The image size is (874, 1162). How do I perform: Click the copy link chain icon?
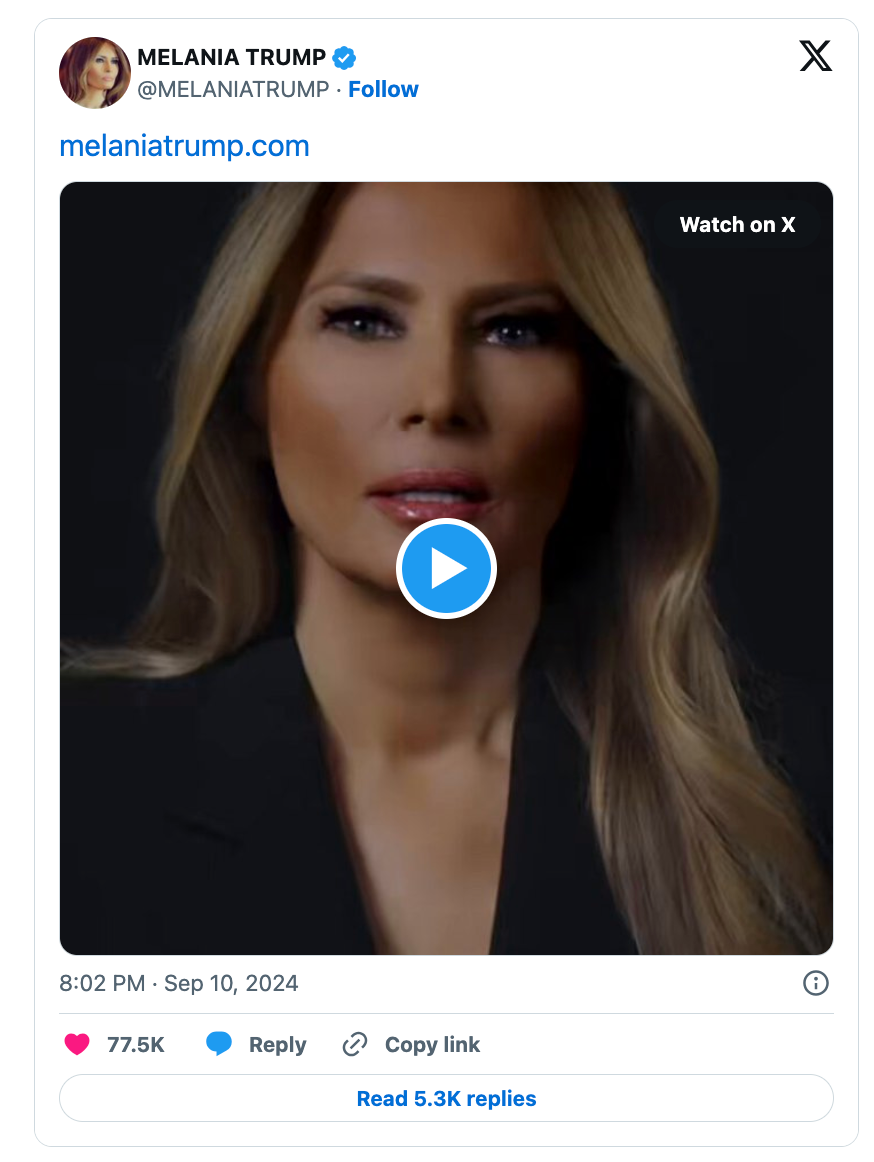point(355,1045)
